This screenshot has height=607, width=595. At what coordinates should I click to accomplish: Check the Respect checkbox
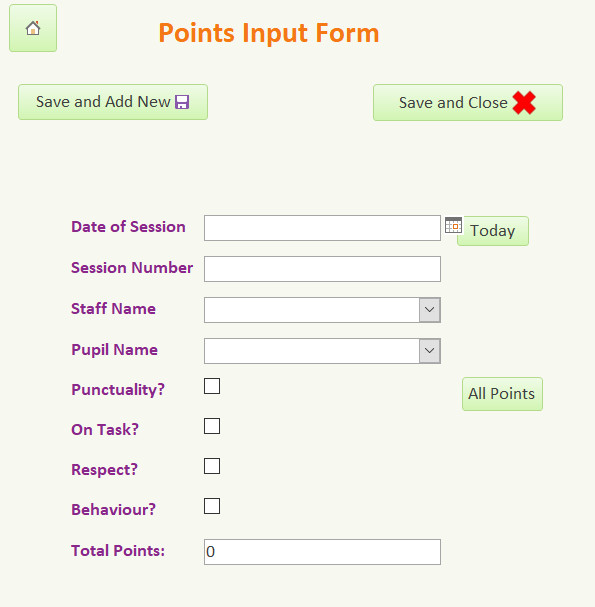click(x=212, y=466)
